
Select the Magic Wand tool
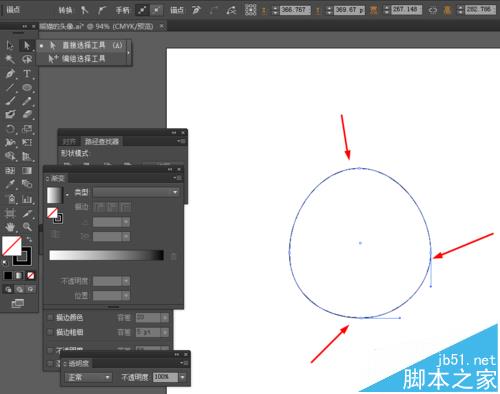10,59
